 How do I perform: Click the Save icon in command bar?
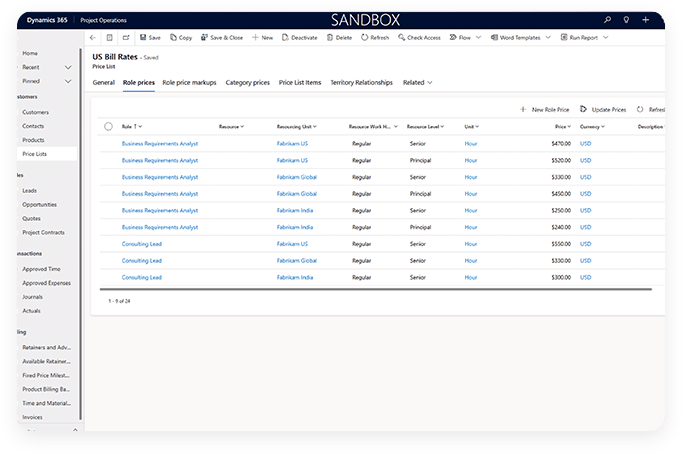[141, 37]
